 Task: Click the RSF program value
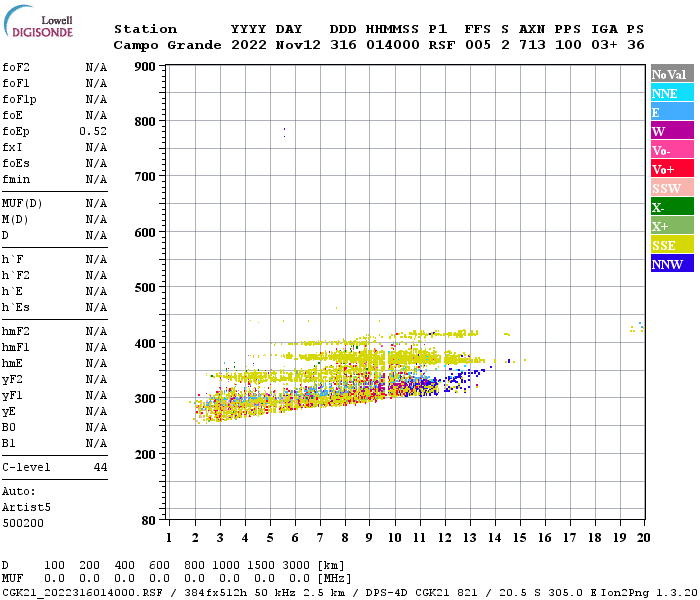442,45
